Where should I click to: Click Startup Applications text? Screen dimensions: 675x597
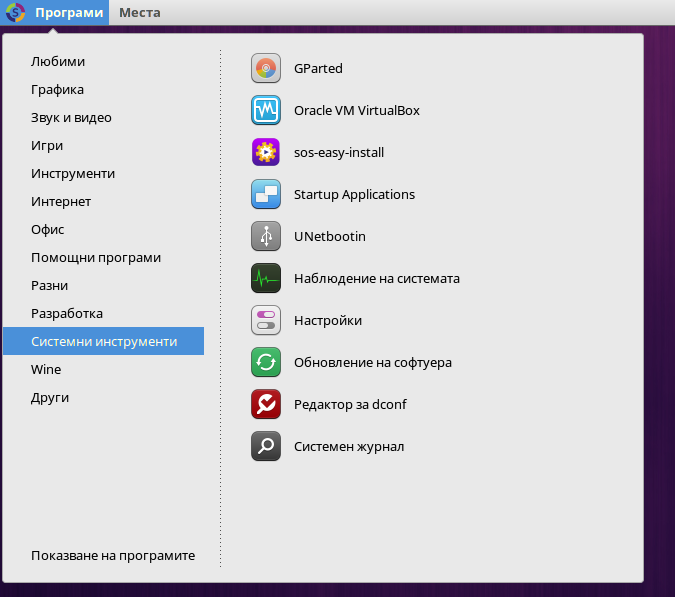354,195
